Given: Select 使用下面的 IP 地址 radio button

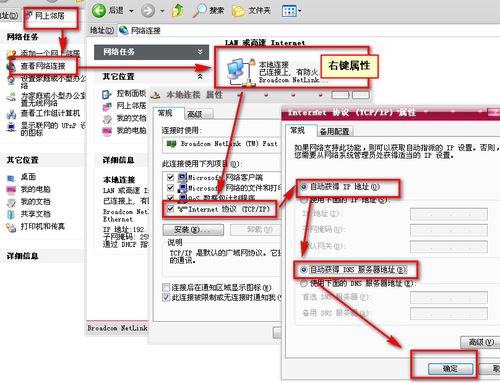Looking at the screenshot, I should 304,200.
